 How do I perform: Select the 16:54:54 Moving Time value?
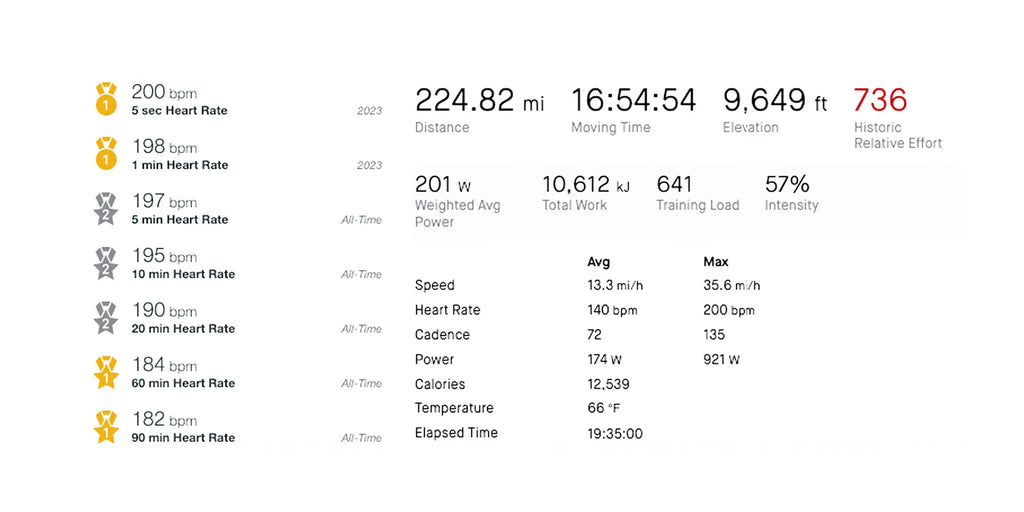633,100
